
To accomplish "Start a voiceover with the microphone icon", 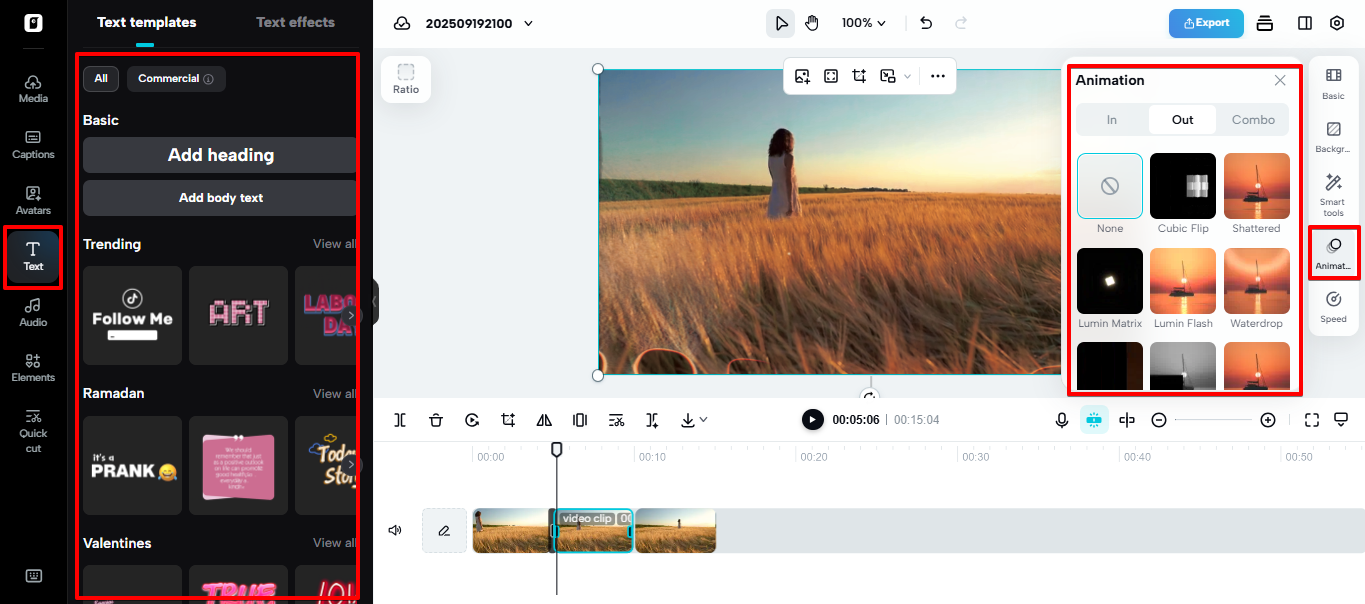I will click(1061, 419).
